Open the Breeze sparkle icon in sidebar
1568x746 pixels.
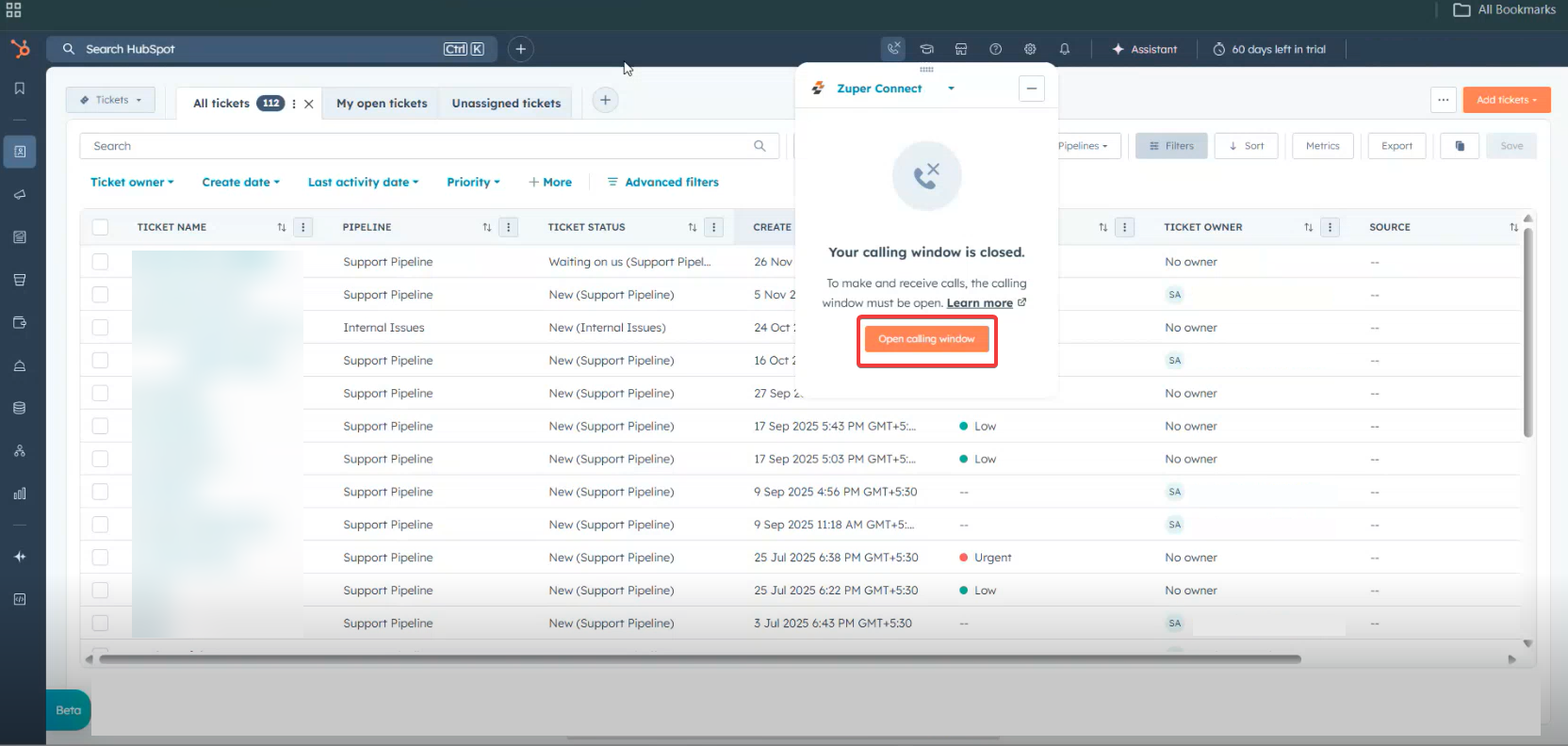(x=20, y=557)
